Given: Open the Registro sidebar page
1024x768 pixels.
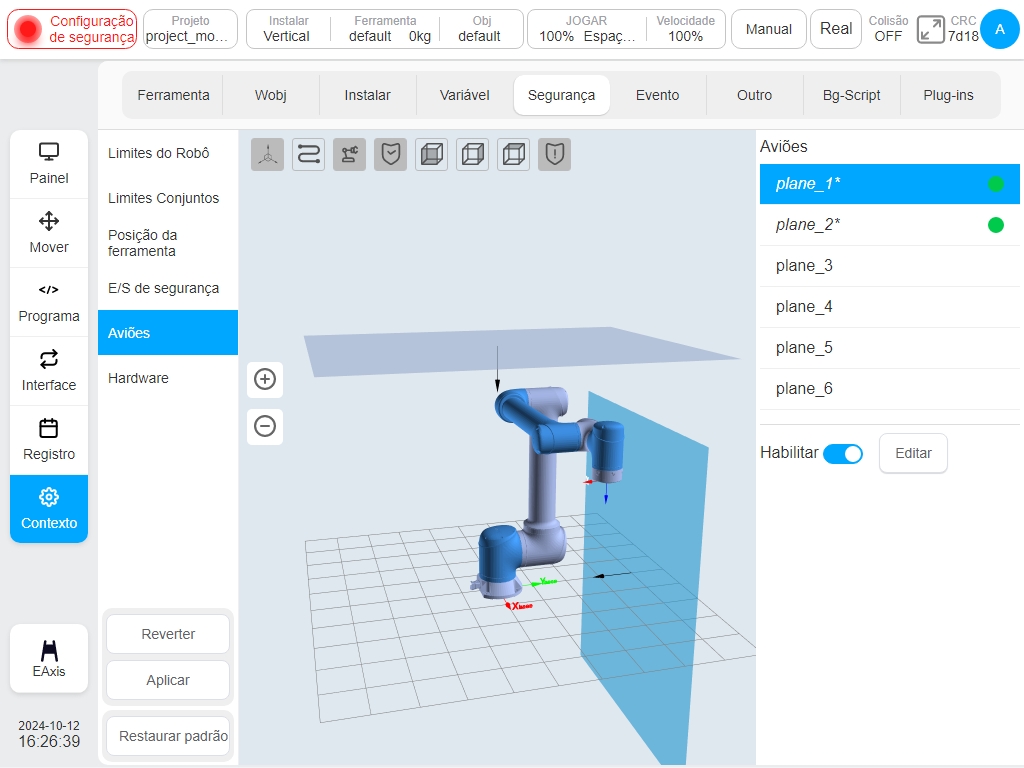Looking at the screenshot, I should pos(49,441).
